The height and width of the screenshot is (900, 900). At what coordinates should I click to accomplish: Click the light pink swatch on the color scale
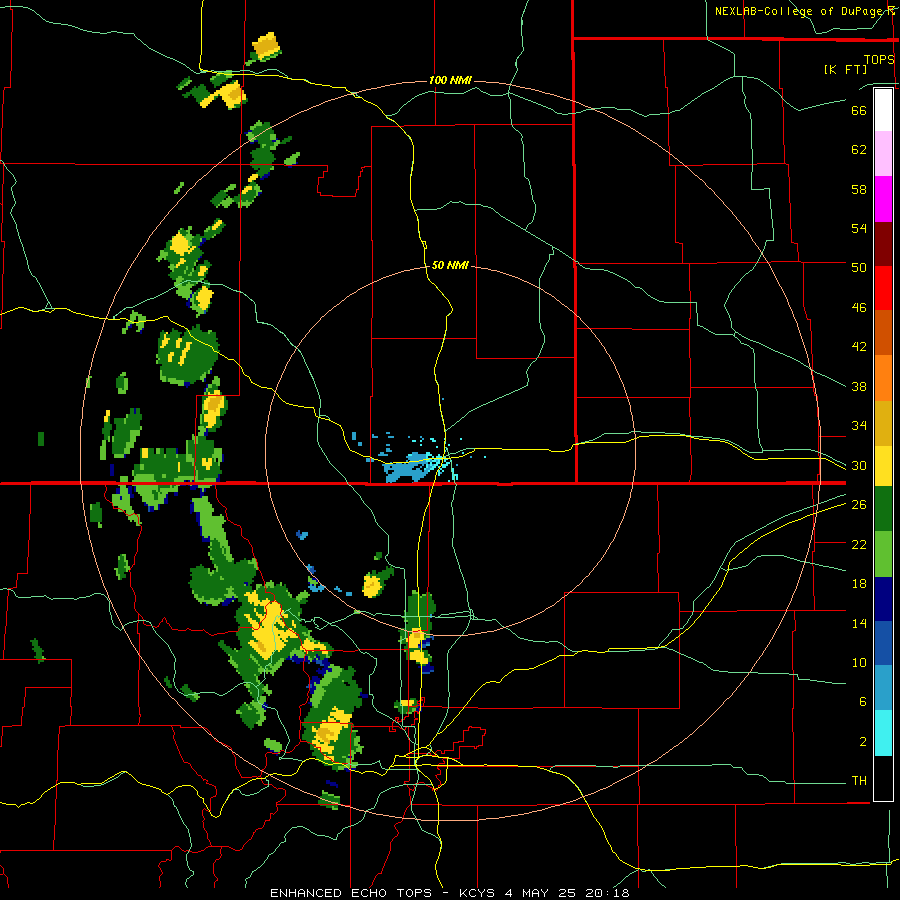click(x=883, y=154)
